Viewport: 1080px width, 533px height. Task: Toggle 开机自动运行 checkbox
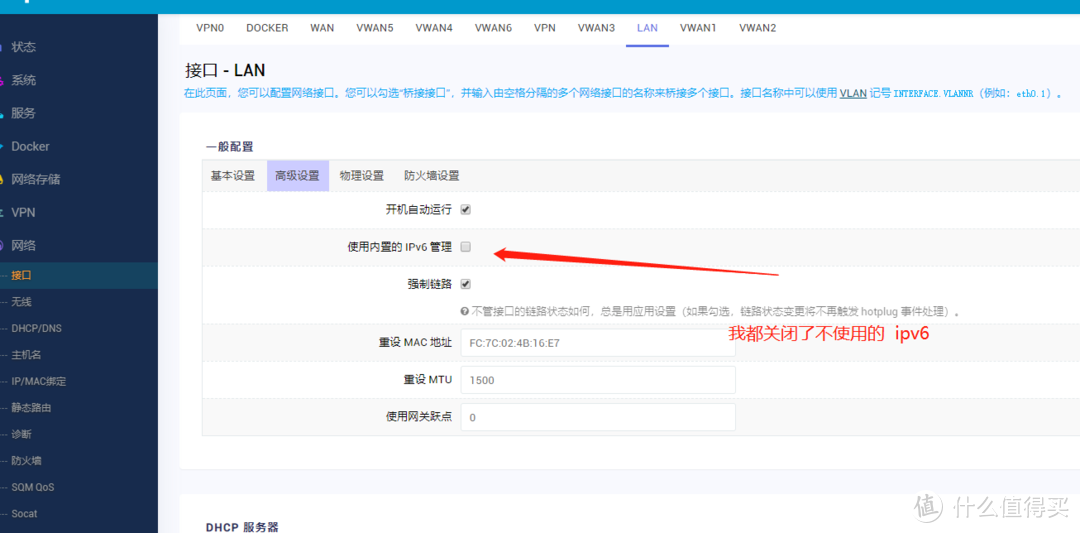click(x=466, y=210)
